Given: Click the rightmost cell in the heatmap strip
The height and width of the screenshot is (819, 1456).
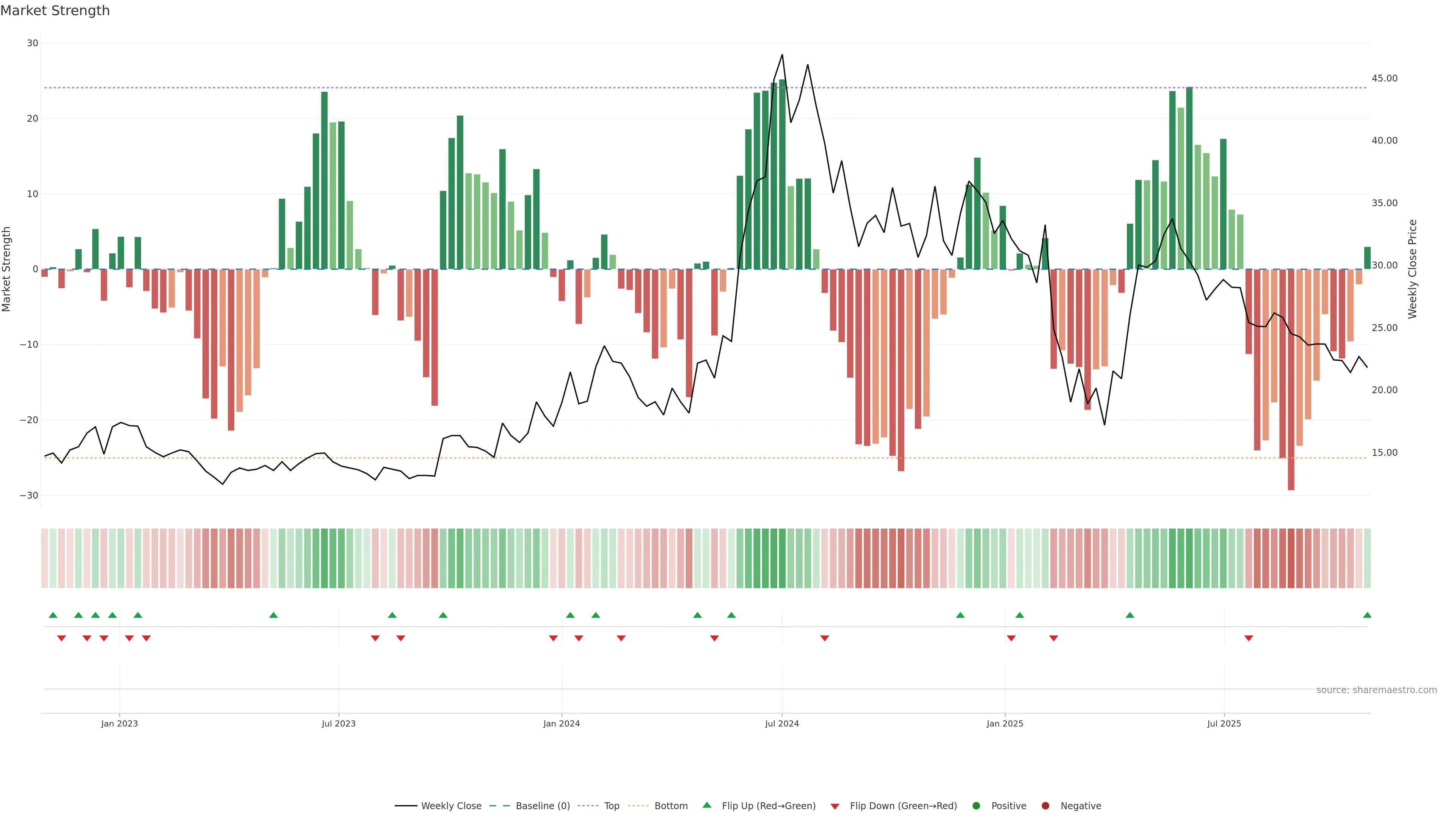Looking at the screenshot, I should coord(1367,558).
